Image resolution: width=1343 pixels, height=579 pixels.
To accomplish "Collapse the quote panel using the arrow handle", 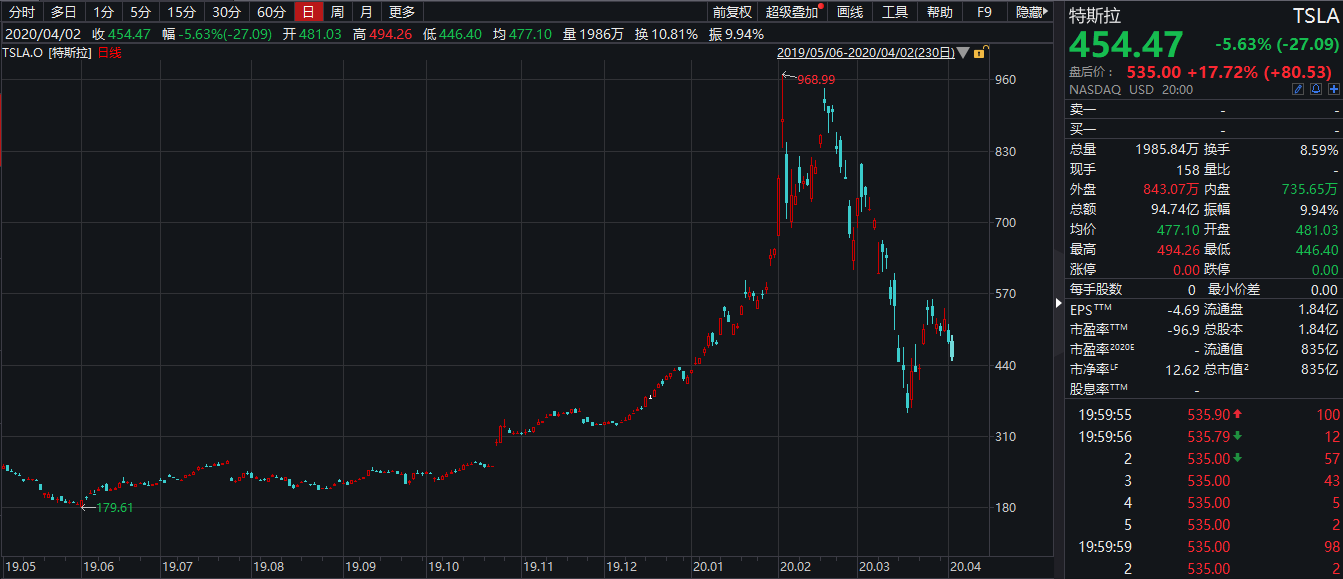I will click(x=1058, y=303).
